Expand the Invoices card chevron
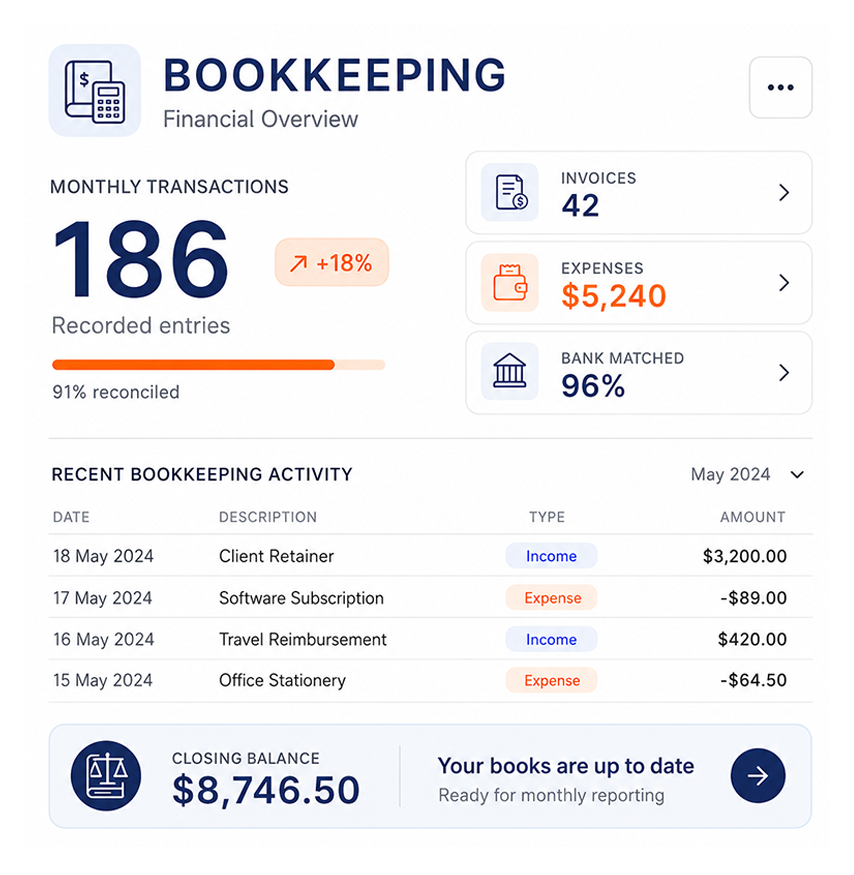This screenshot has height=875, width=854. [x=784, y=193]
